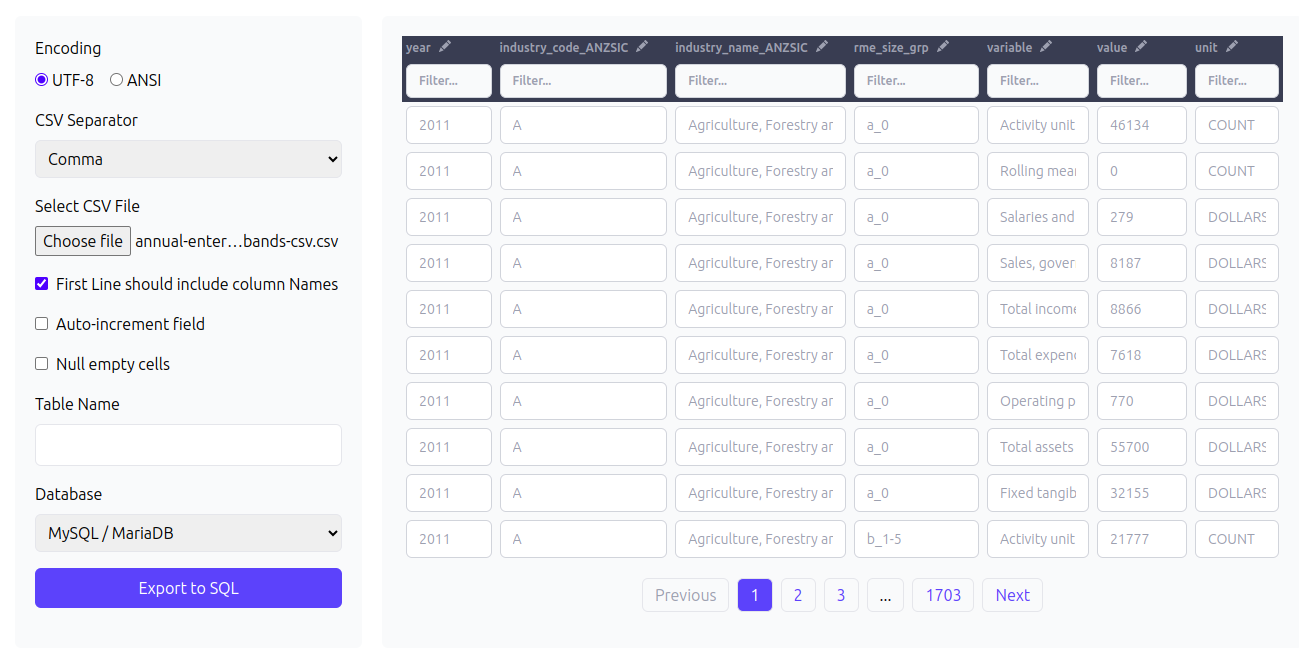This screenshot has width=1299, height=661.
Task: Select the UTF-8 encoding radio button
Action: (41, 80)
